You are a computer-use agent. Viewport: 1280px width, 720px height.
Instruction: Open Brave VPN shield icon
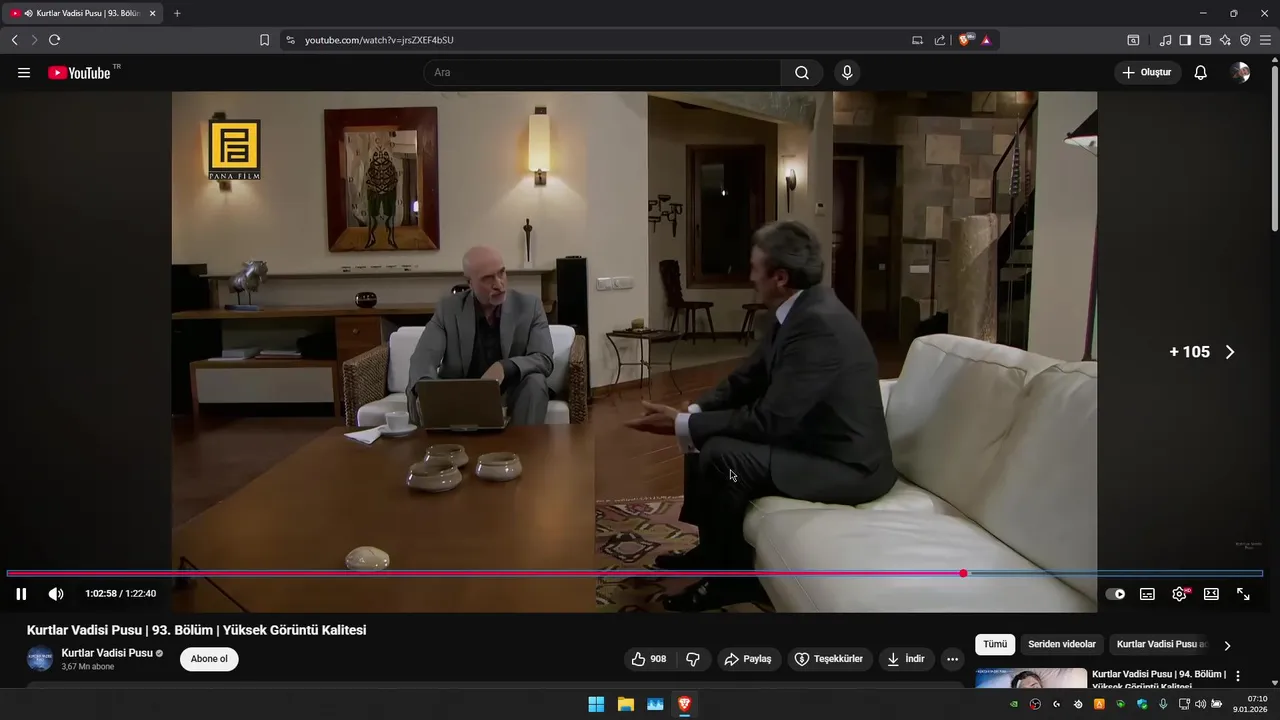[1245, 40]
